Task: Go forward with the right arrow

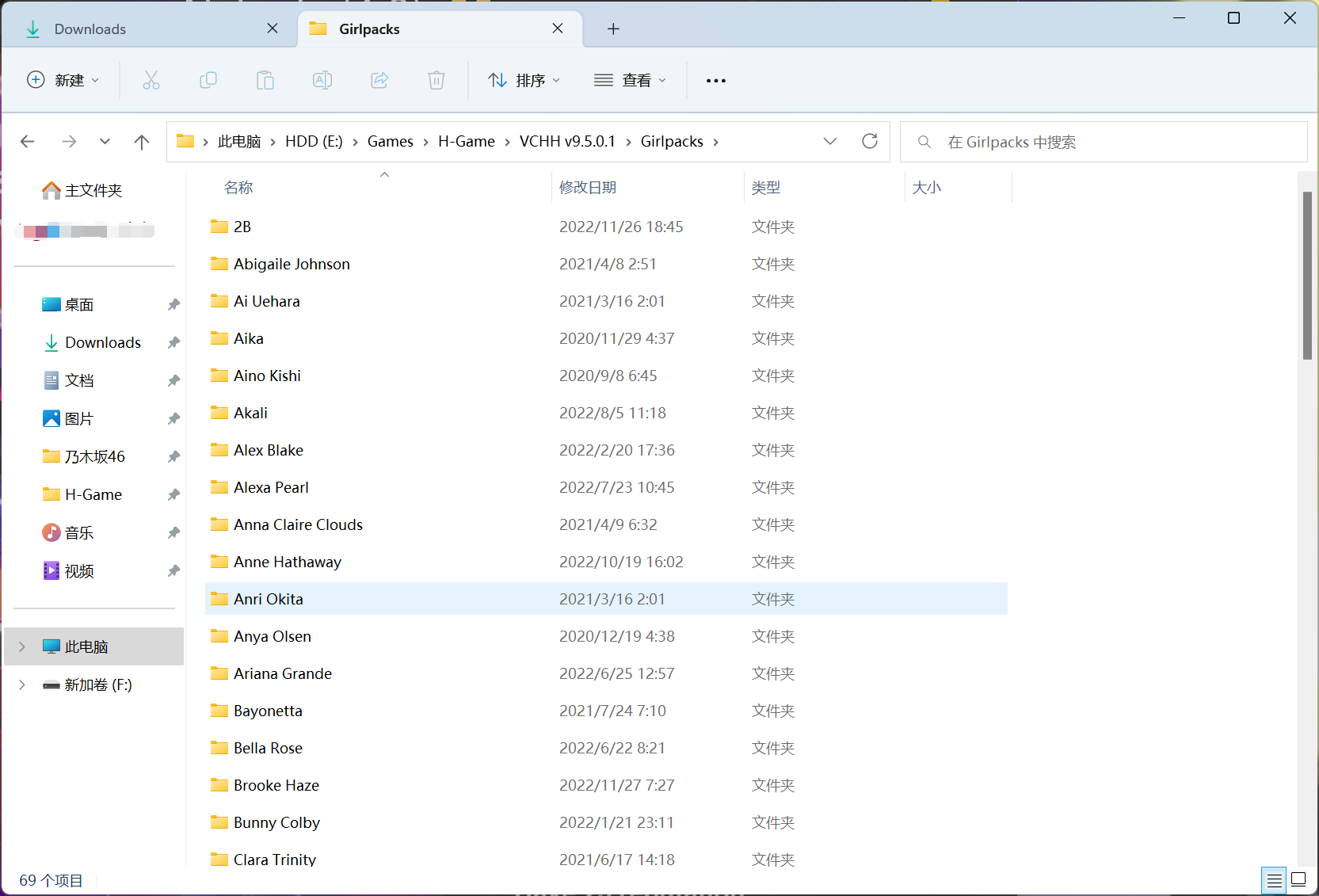Action: point(69,142)
